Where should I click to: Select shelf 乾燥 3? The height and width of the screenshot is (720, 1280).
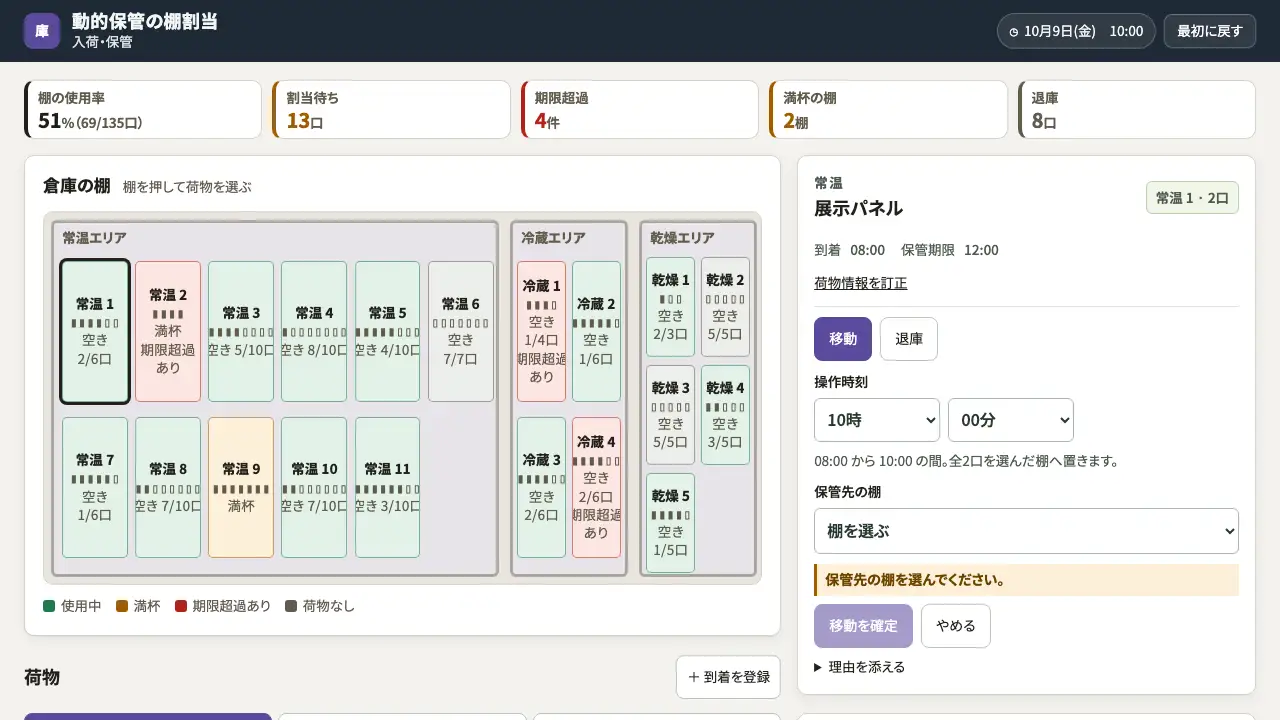[x=670, y=415]
